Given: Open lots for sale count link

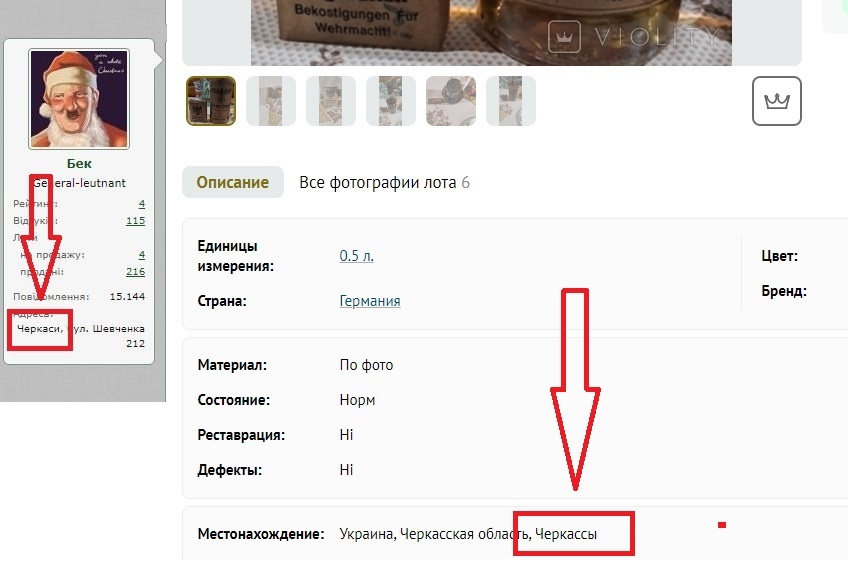Looking at the screenshot, I should tap(142, 255).
